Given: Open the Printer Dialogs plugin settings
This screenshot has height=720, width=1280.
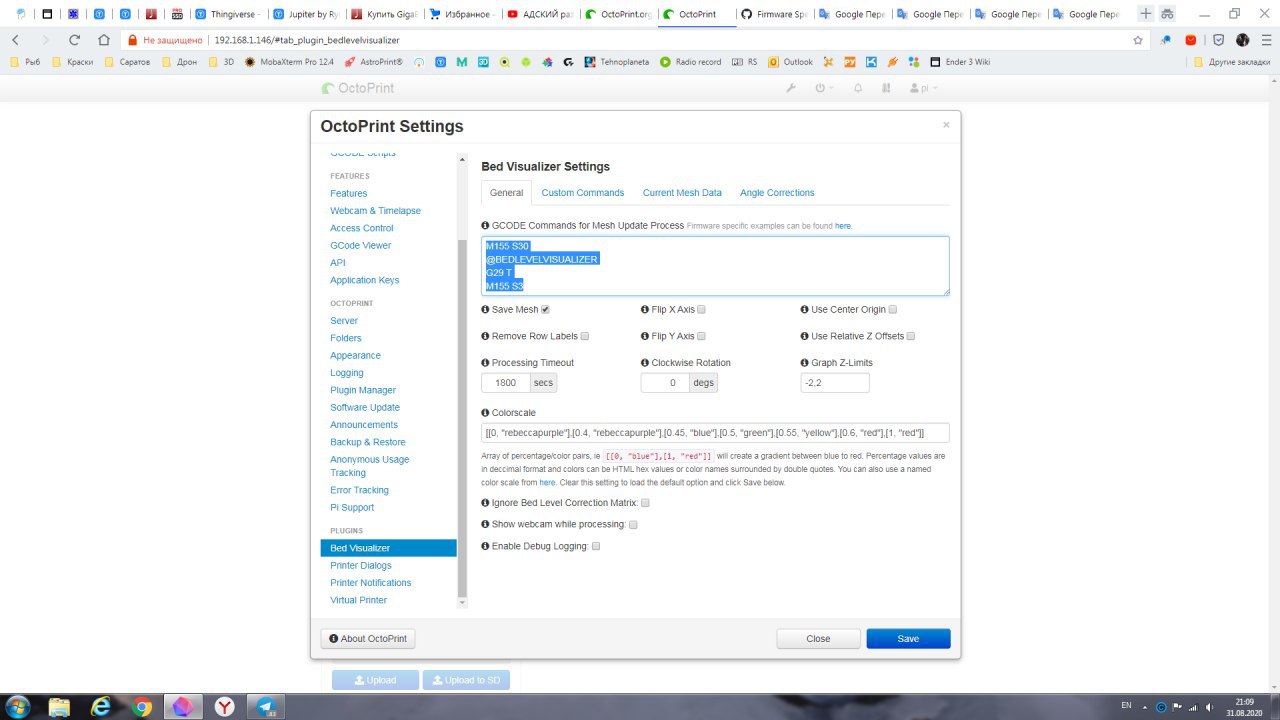Looking at the screenshot, I should point(361,566).
